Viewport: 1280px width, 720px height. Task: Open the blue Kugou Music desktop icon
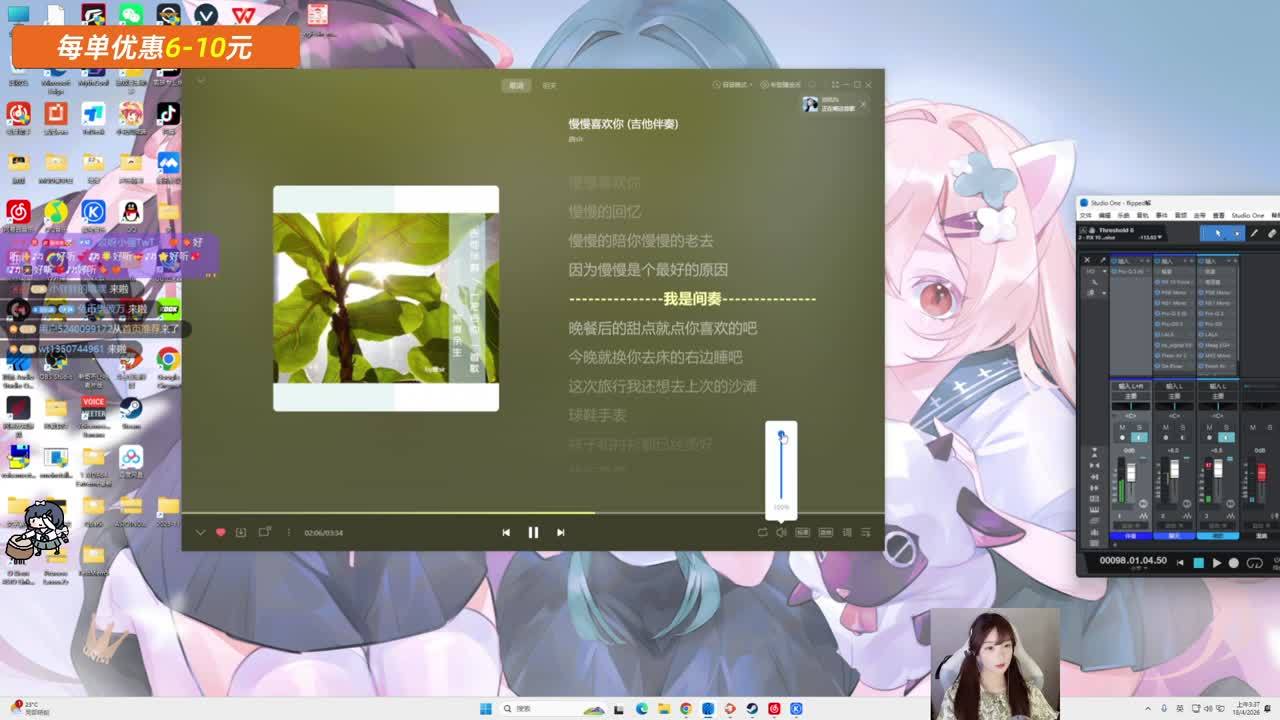(x=93, y=214)
